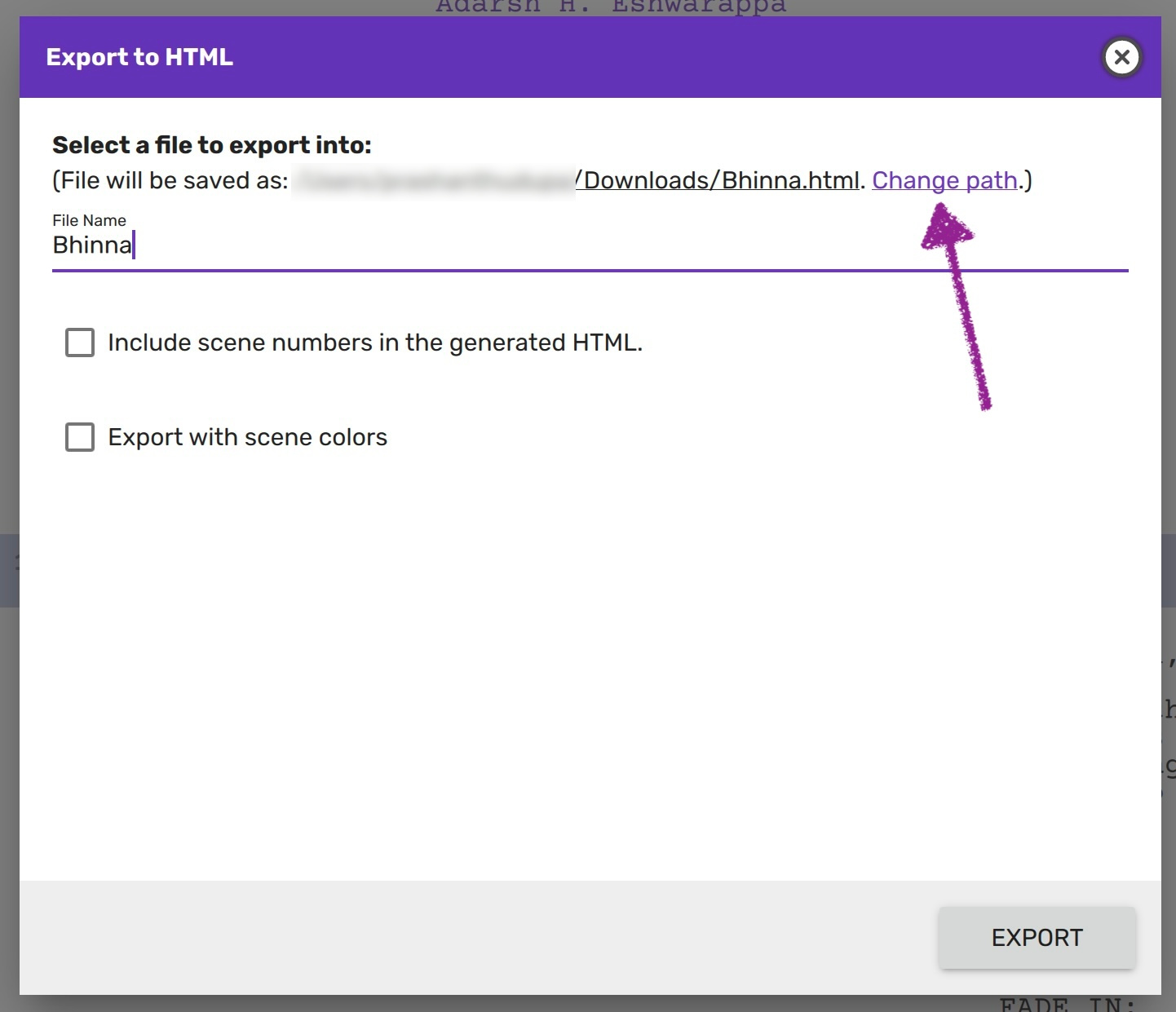Click the word 'Bhinna' typed in the field

91,245
